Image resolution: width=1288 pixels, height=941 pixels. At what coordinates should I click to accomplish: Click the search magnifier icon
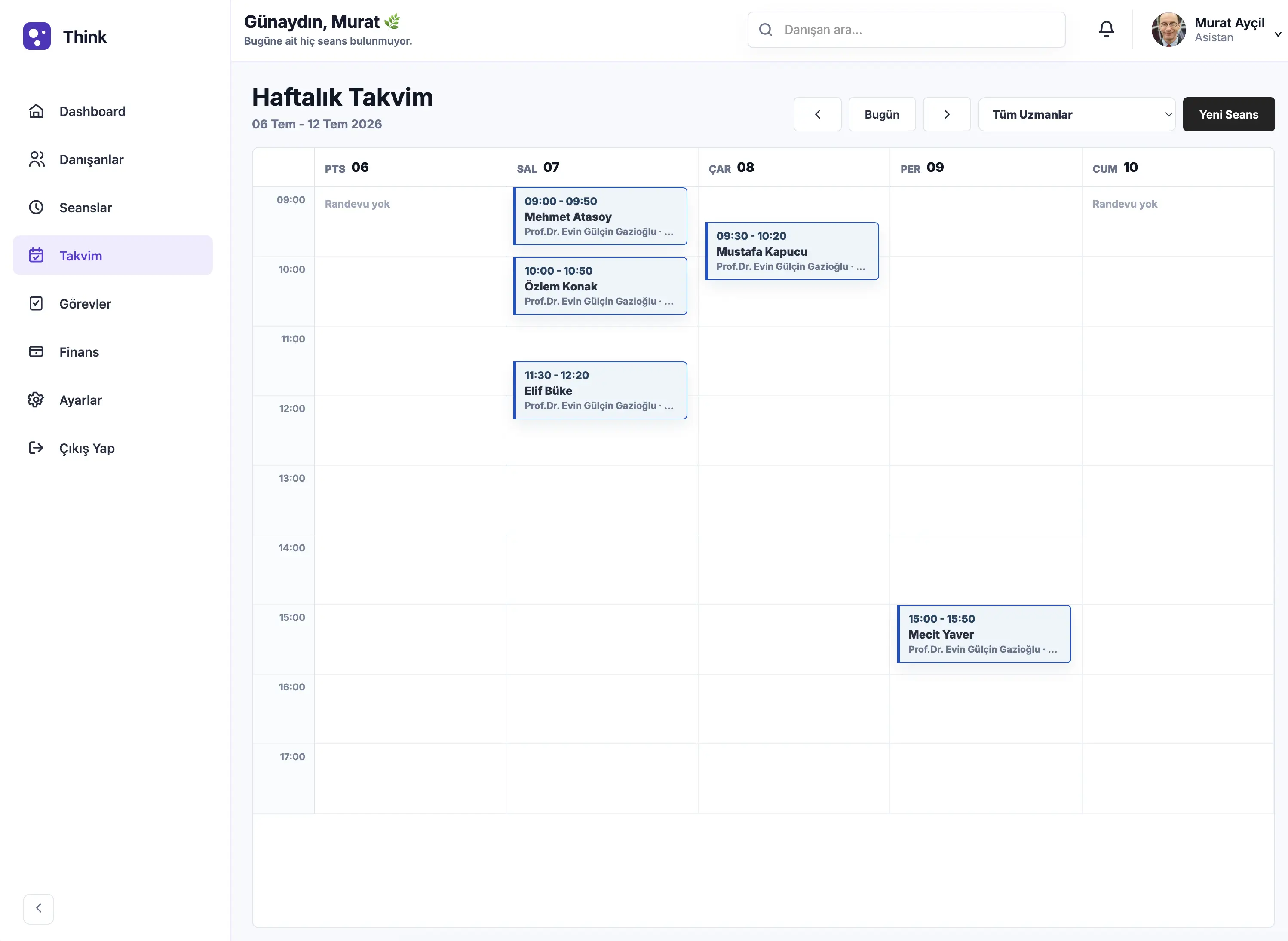766,30
